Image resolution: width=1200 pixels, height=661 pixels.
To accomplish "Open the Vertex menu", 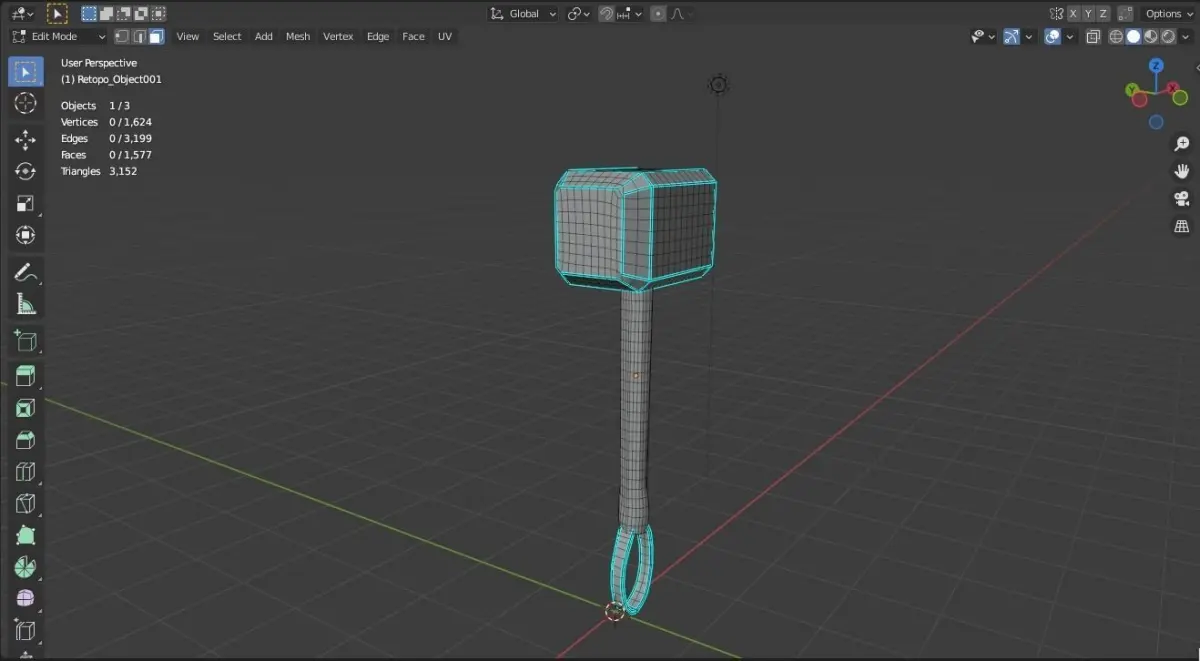I will click(338, 36).
